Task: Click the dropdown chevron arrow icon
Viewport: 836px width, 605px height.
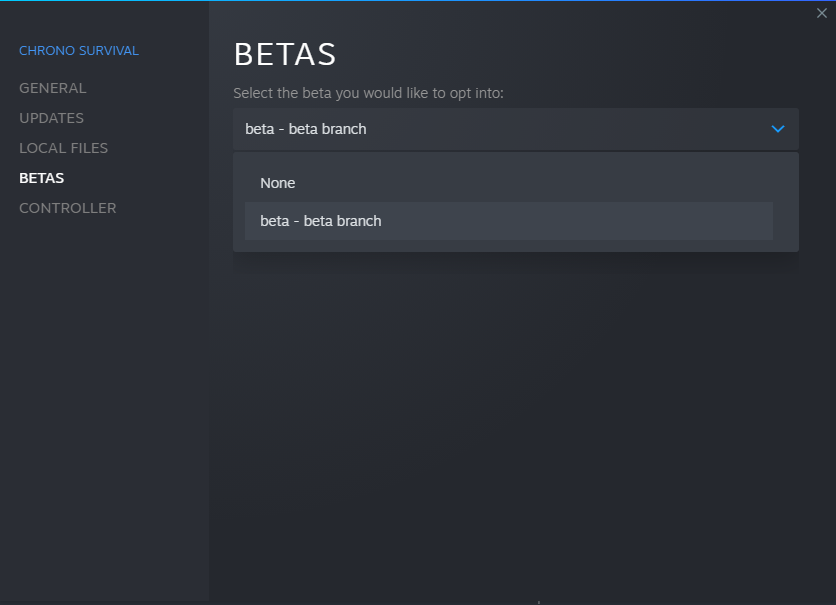Action: [x=778, y=129]
